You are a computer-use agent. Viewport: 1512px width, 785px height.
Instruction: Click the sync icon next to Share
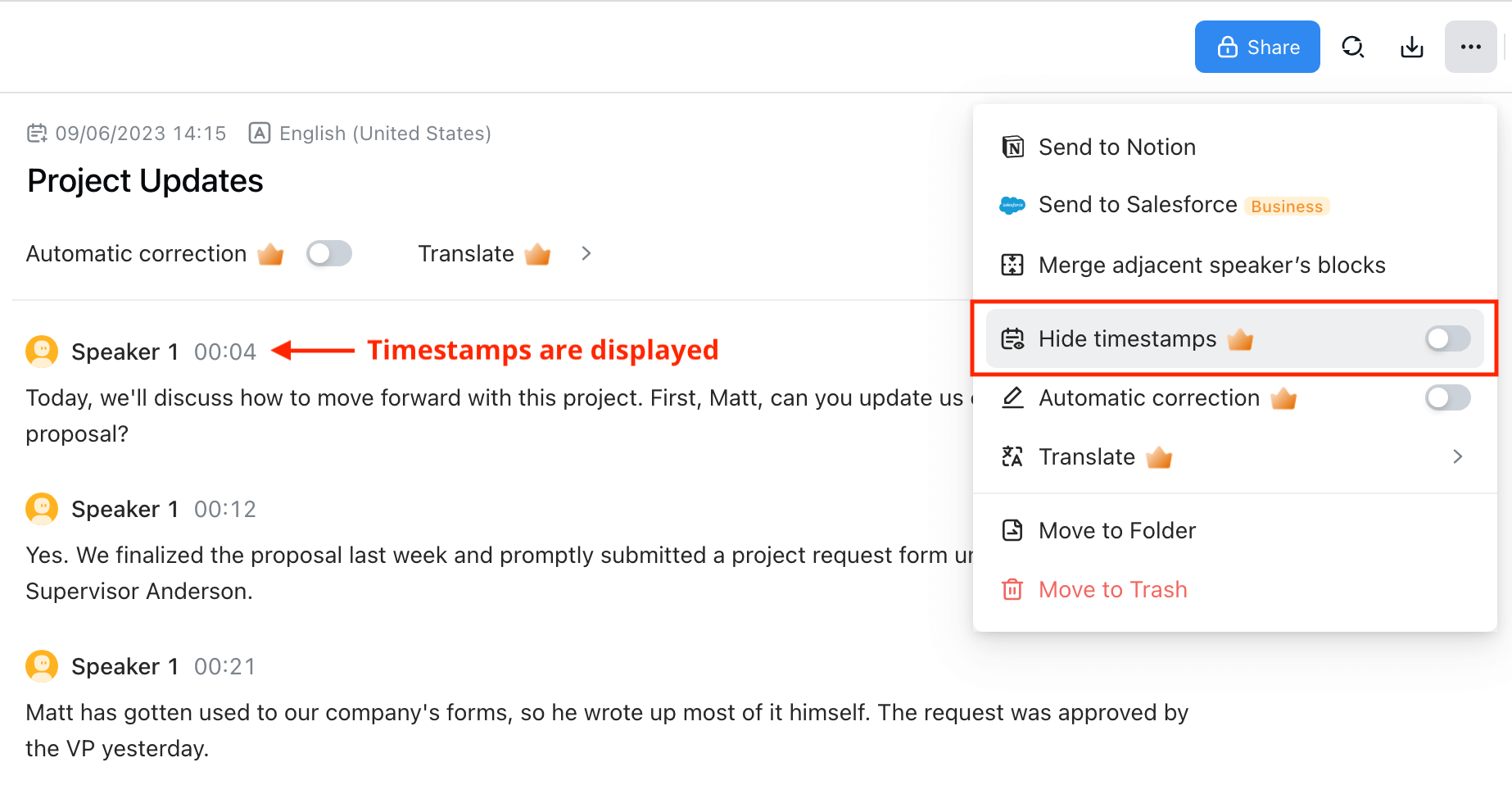pos(1353,47)
